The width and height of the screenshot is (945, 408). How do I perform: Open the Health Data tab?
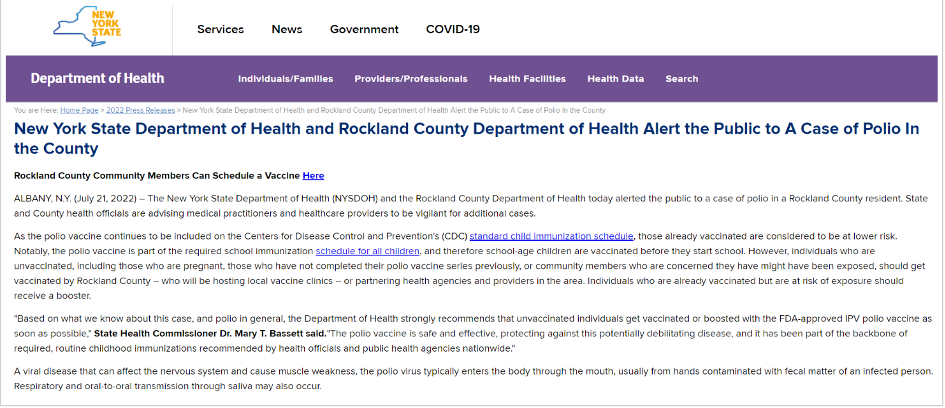point(615,79)
